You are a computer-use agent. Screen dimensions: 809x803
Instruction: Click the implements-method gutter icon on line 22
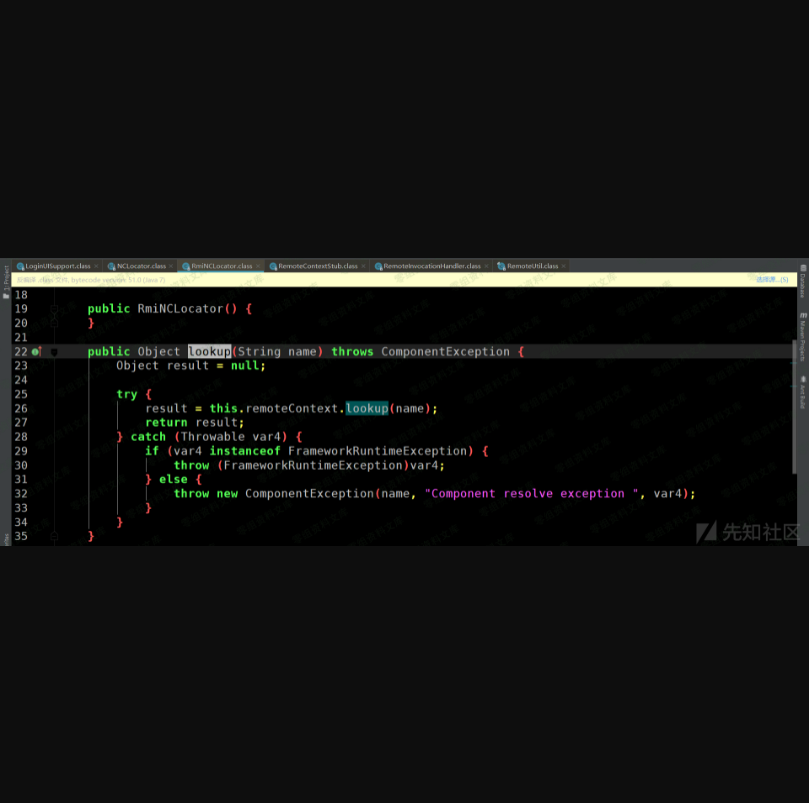[35, 352]
